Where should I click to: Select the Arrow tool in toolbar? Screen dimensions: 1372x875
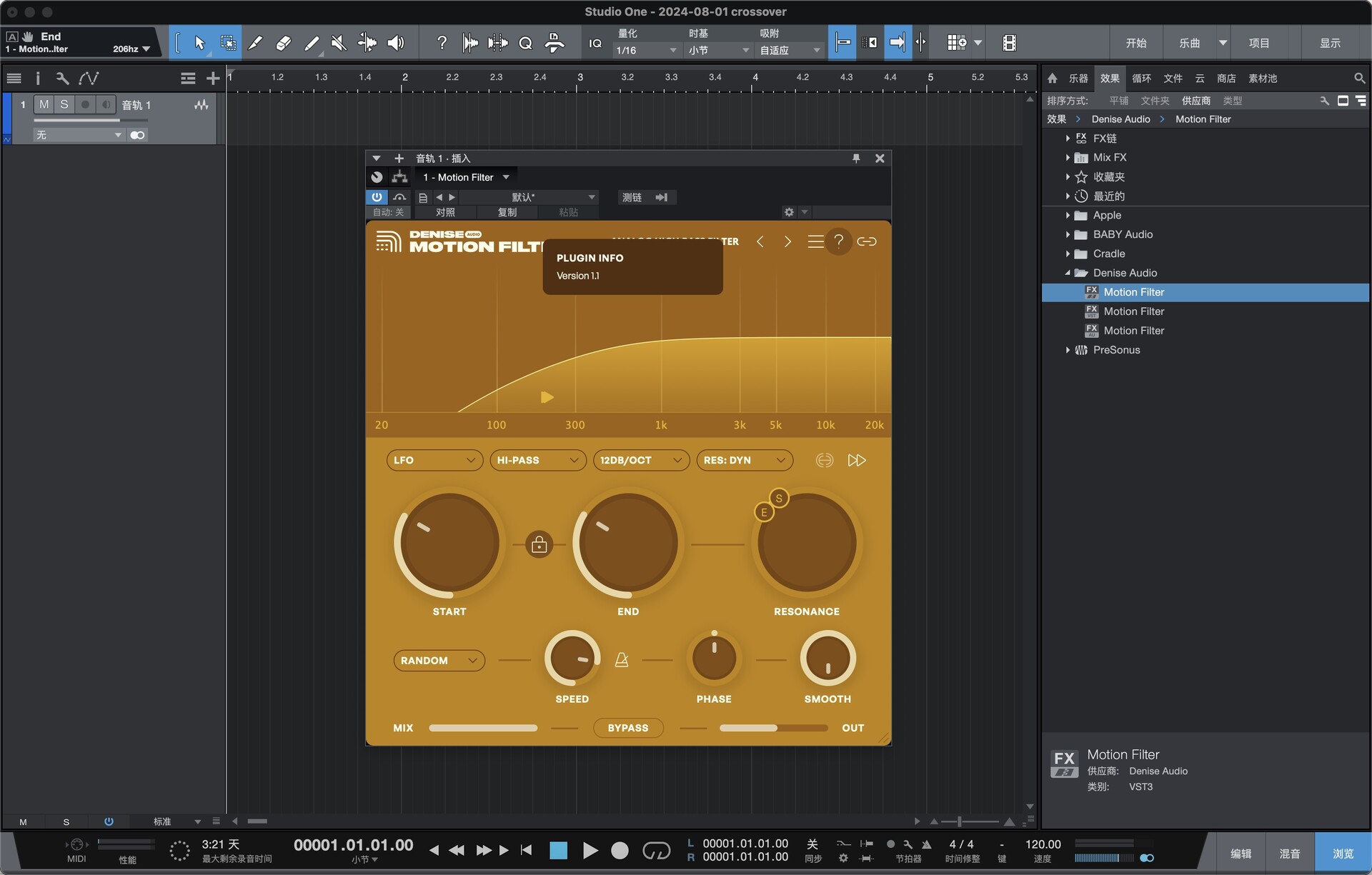(199, 43)
